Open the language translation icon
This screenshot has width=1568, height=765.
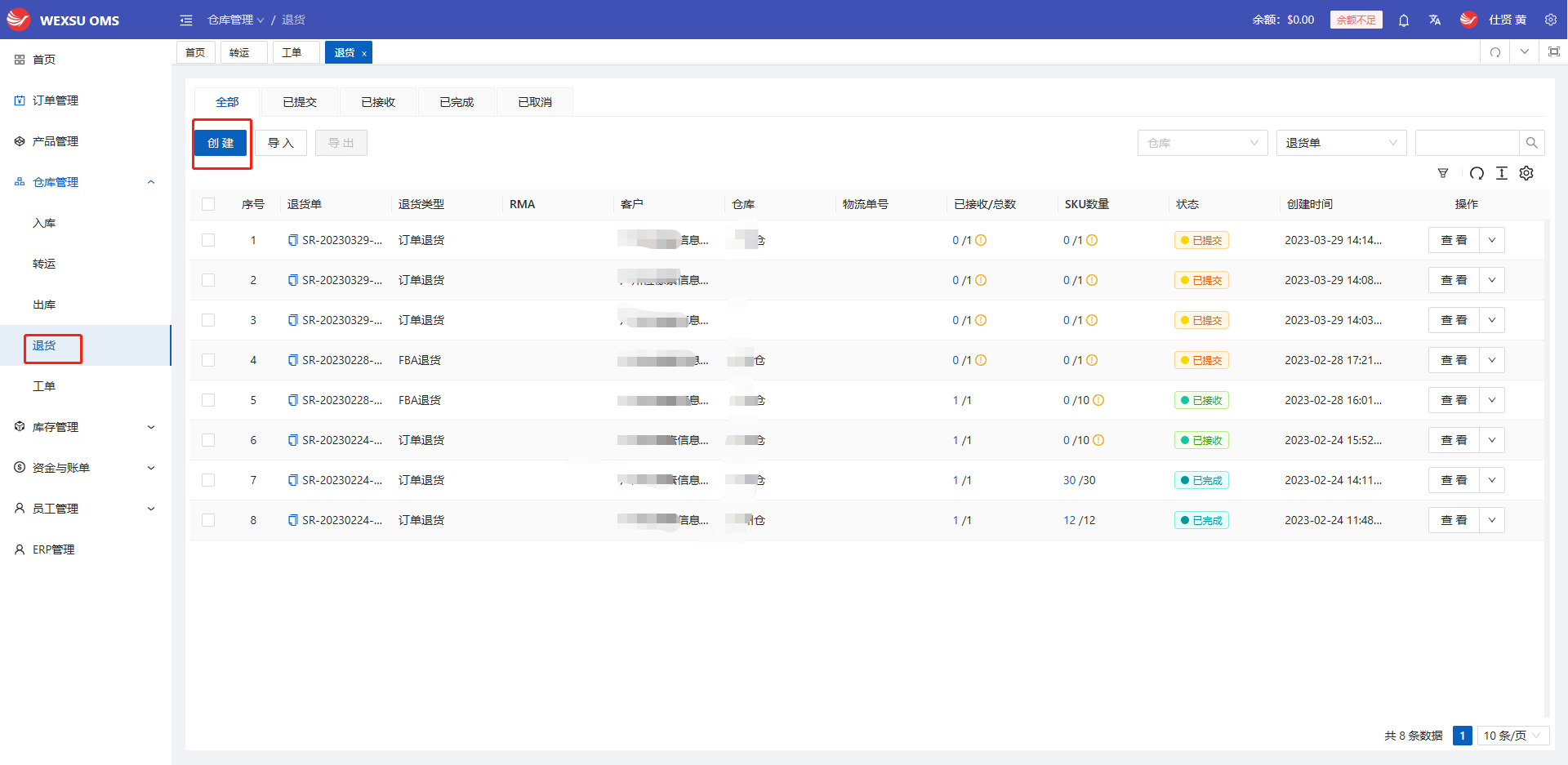tap(1435, 20)
